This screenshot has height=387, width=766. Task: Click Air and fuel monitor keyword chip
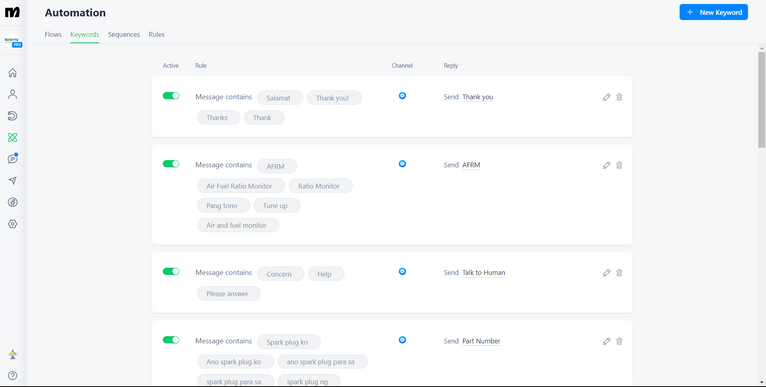pos(238,225)
